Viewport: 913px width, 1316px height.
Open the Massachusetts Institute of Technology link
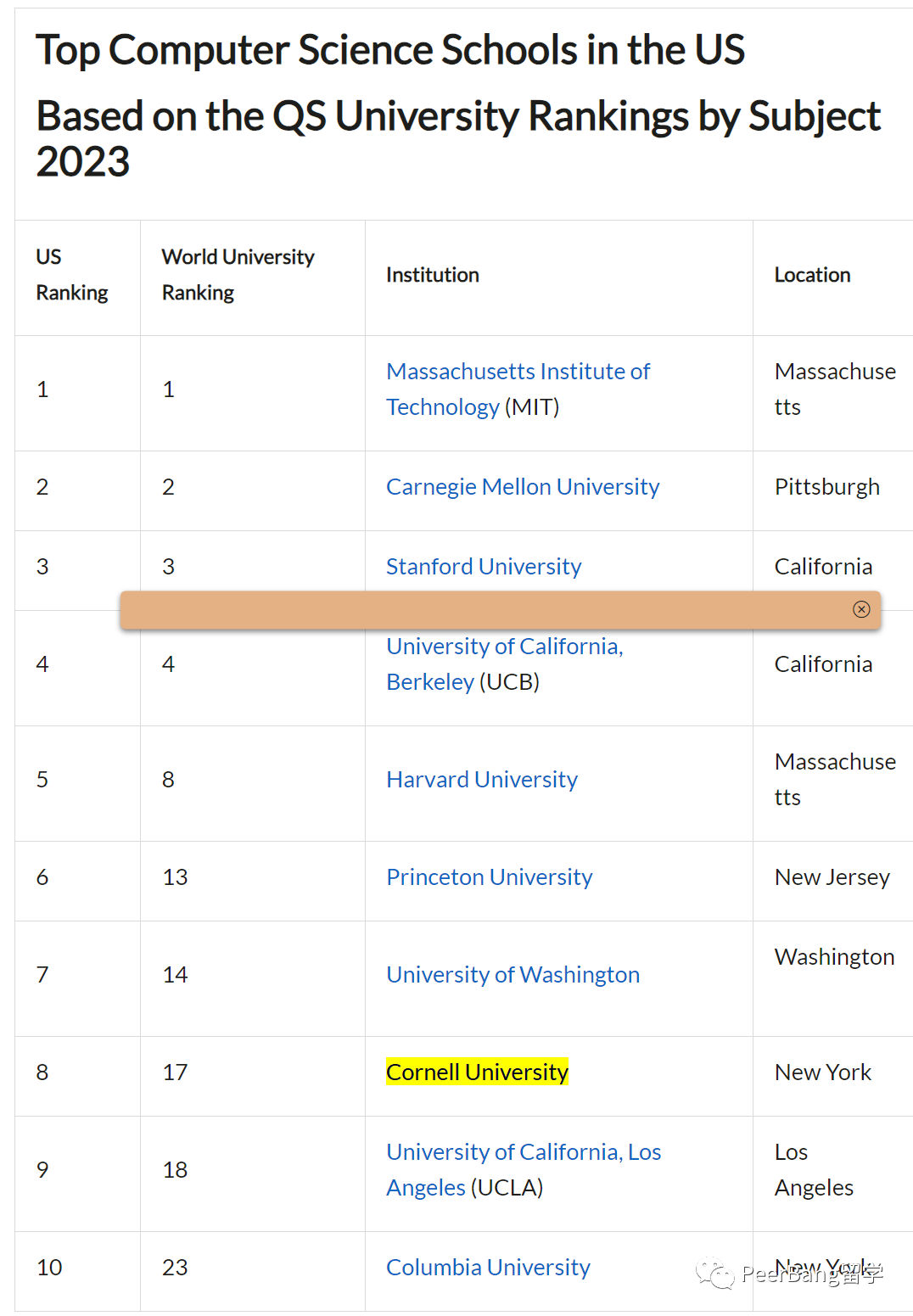tap(518, 389)
